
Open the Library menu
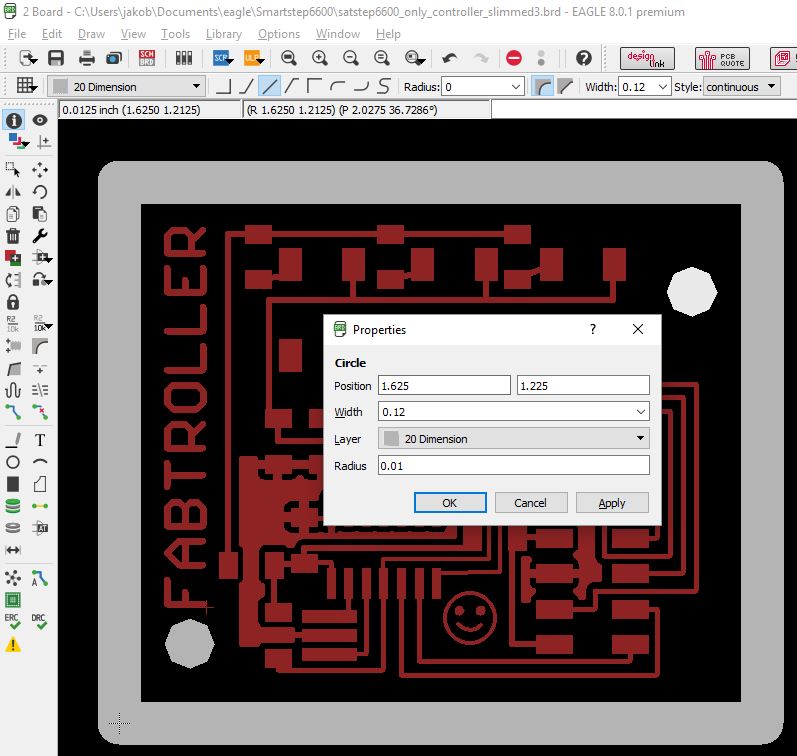pyautogui.click(x=223, y=34)
